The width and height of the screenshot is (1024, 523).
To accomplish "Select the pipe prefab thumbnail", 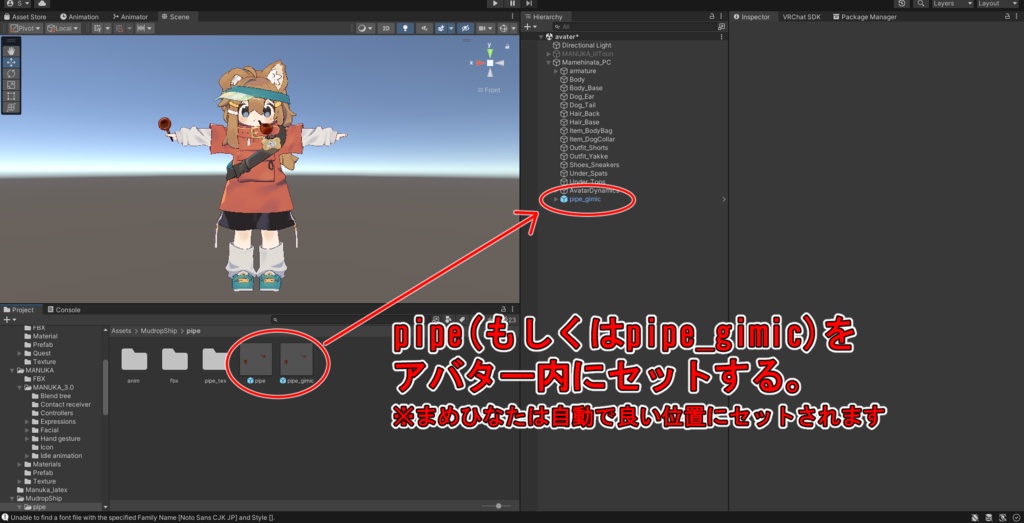I will 256,359.
